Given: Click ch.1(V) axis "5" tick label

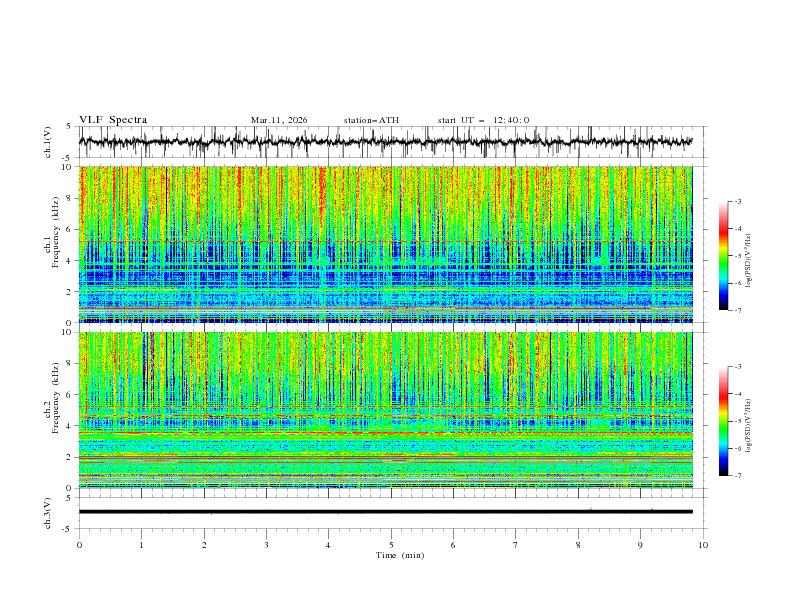Looking at the screenshot, I should pyautogui.click(x=69, y=126).
